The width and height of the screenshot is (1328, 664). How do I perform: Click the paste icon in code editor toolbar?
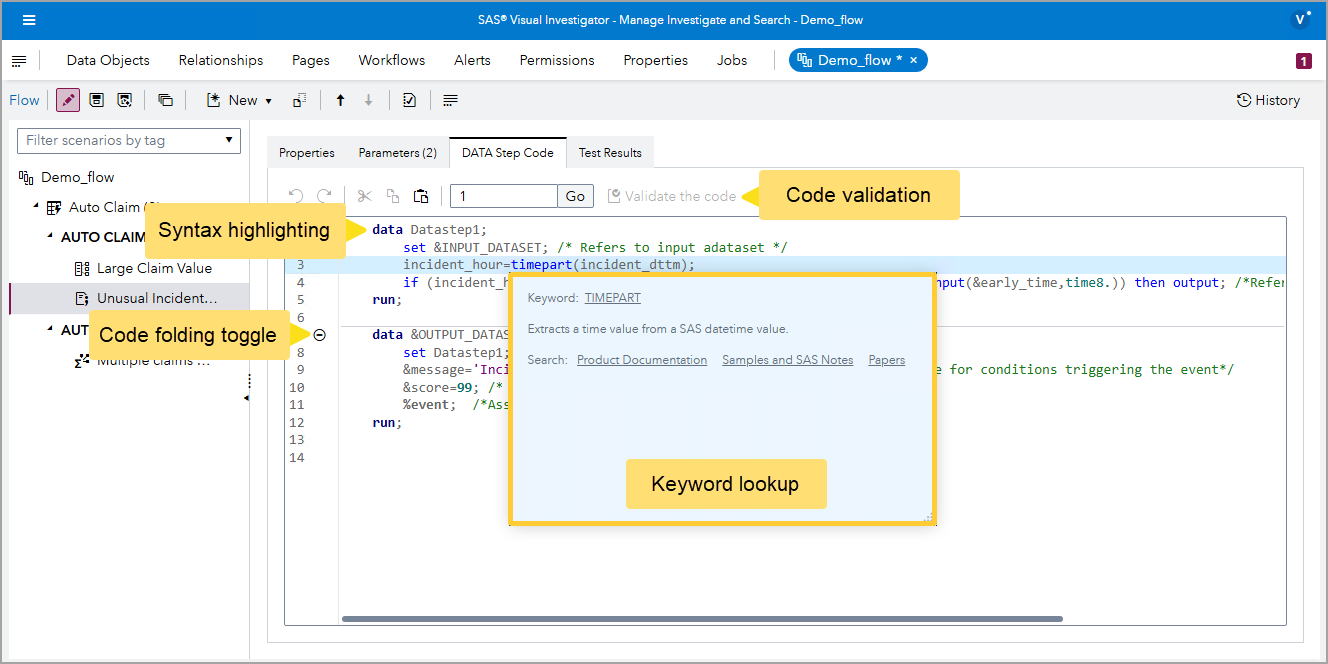click(421, 196)
